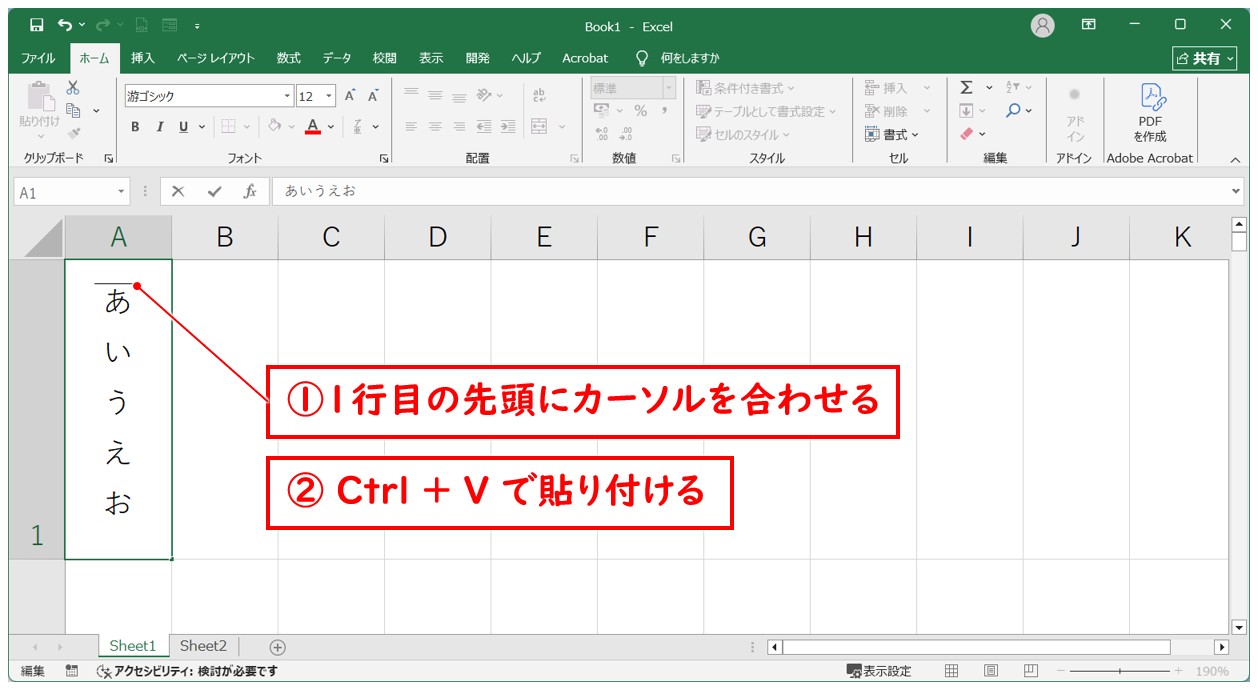Confirm the cell entry with the checkmark icon

[214, 192]
